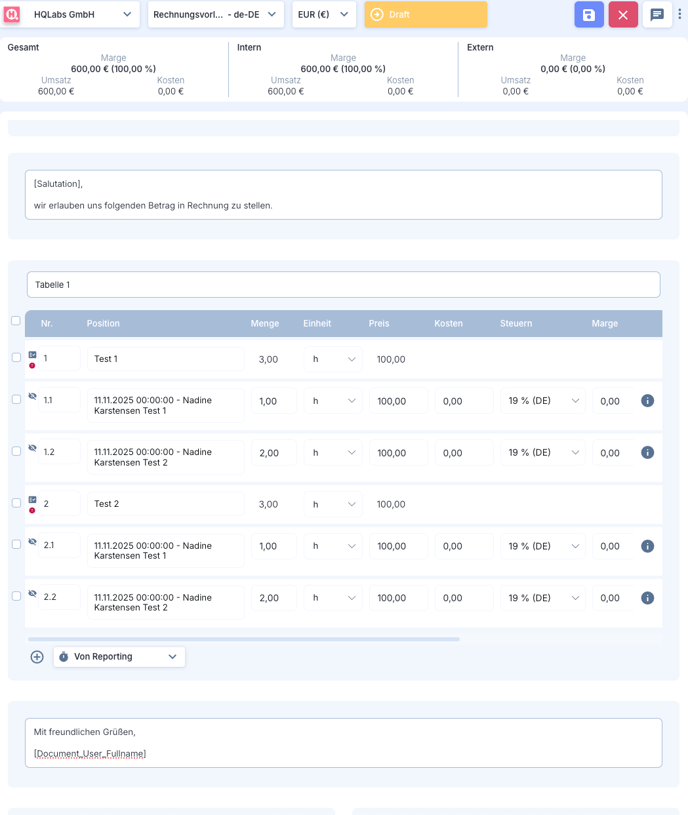Screen dimensions: 688x815
Task: Click info icon for position 1.1
Action: click(647, 401)
